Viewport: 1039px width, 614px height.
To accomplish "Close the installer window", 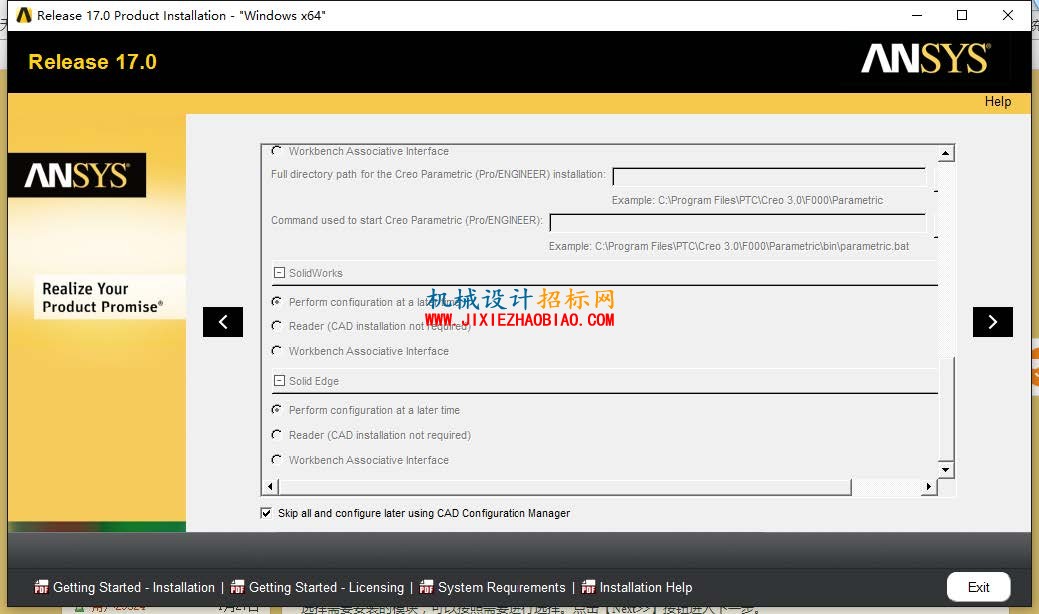I will point(1008,15).
